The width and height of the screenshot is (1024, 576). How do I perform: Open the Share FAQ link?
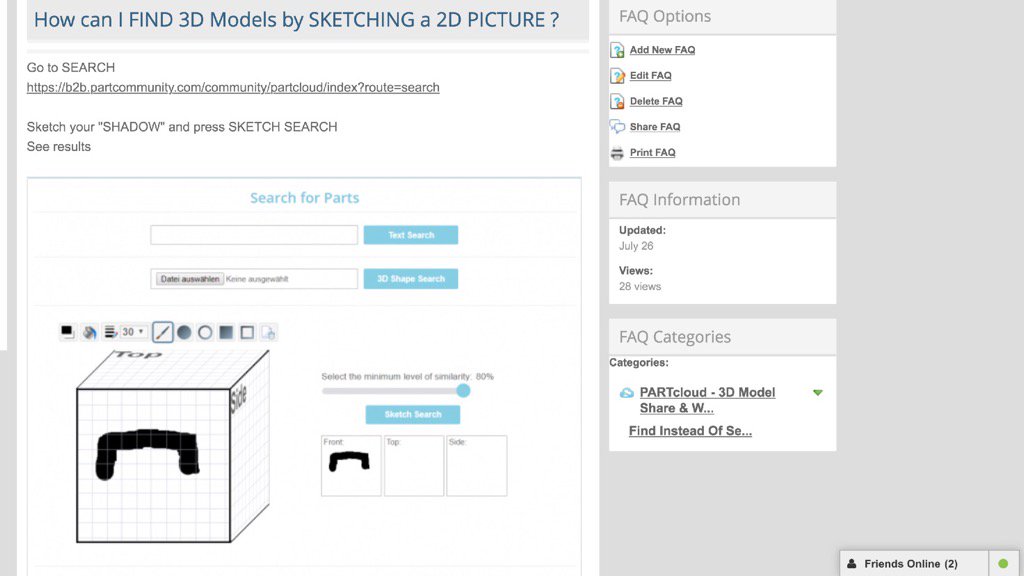[x=655, y=127]
